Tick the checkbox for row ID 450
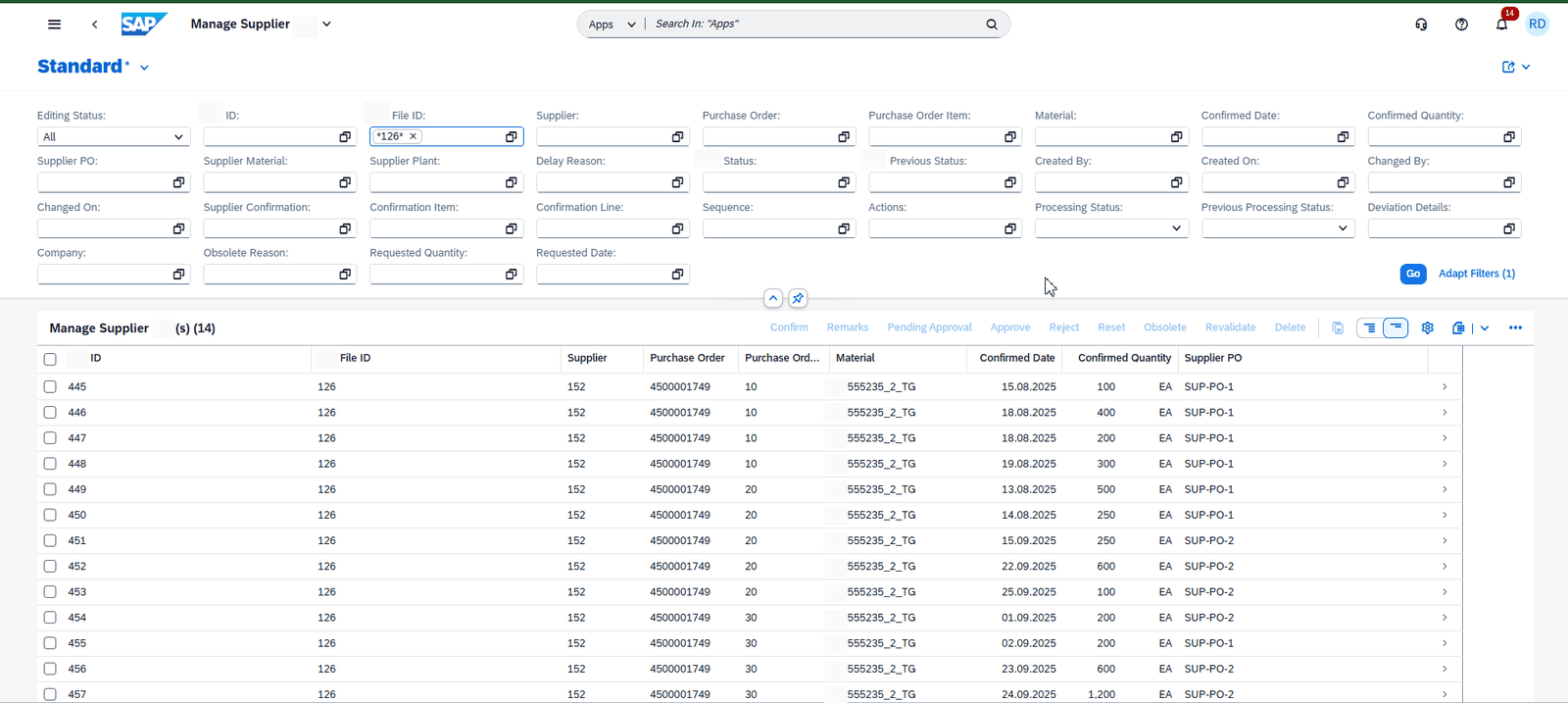 [50, 515]
